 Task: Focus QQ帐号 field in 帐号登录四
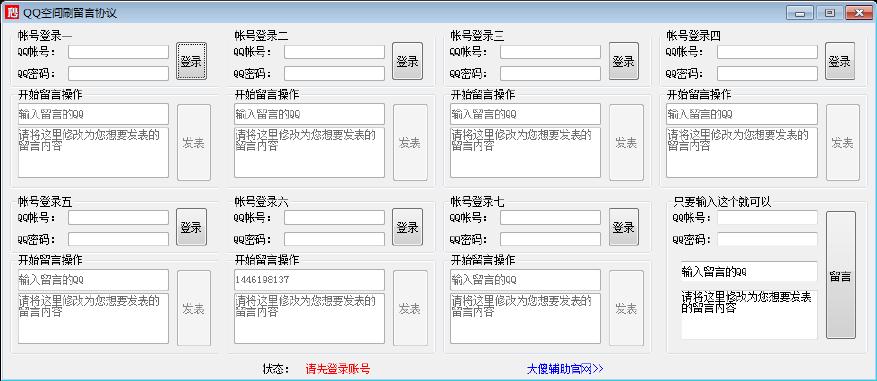pos(767,52)
